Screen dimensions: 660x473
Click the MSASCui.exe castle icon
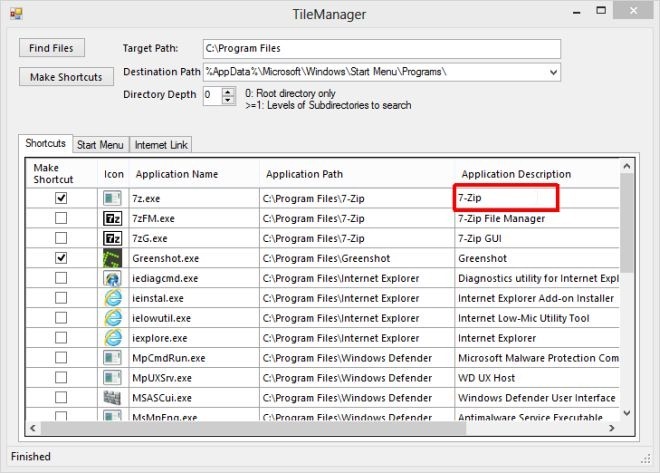112,398
